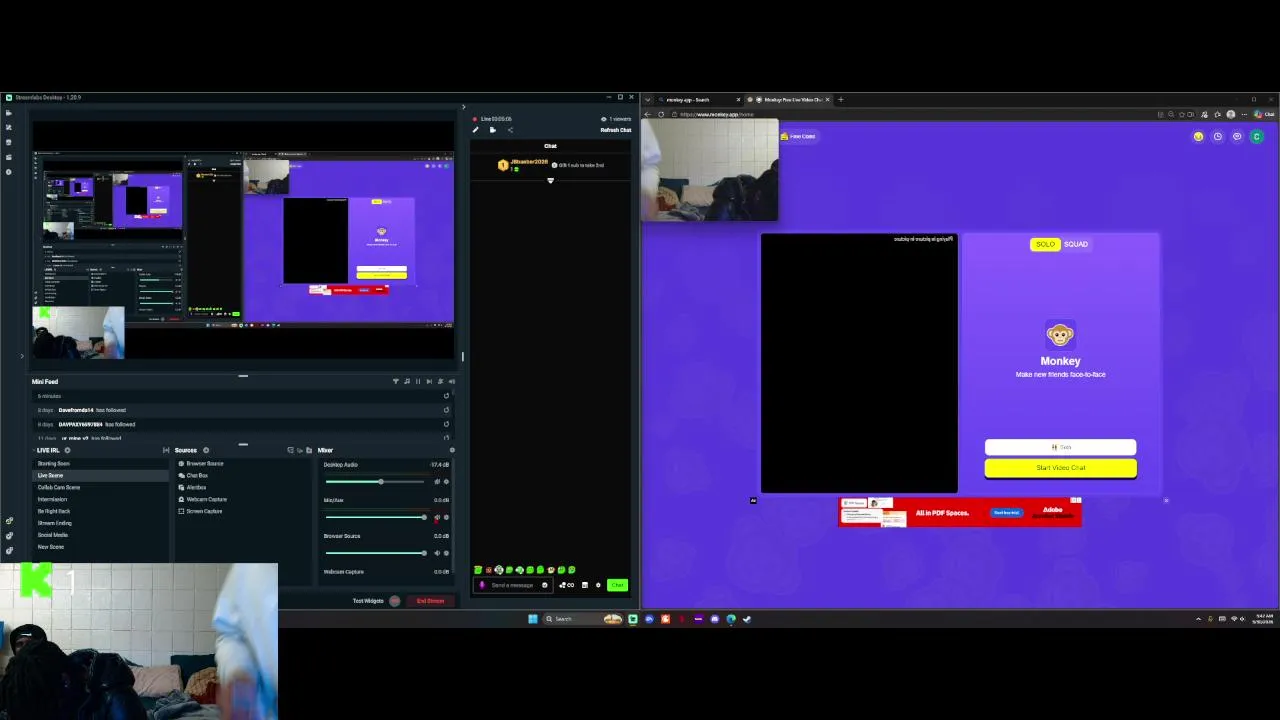1280x720 pixels.
Task: Select the SQUAD mode toggle
Action: [1076, 244]
